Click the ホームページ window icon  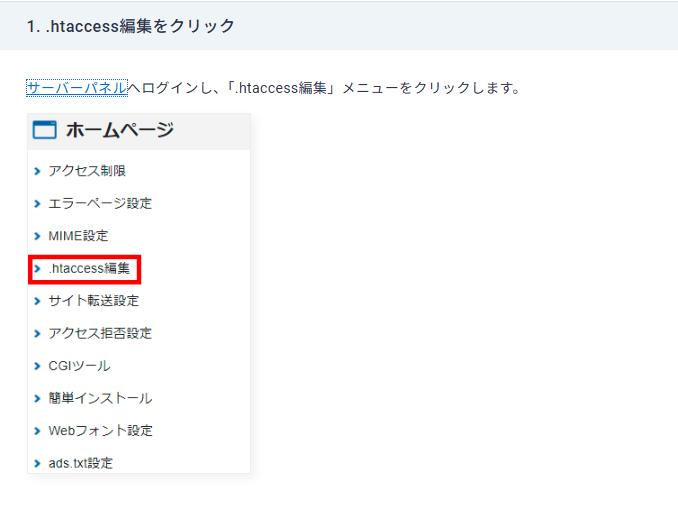click(45, 130)
